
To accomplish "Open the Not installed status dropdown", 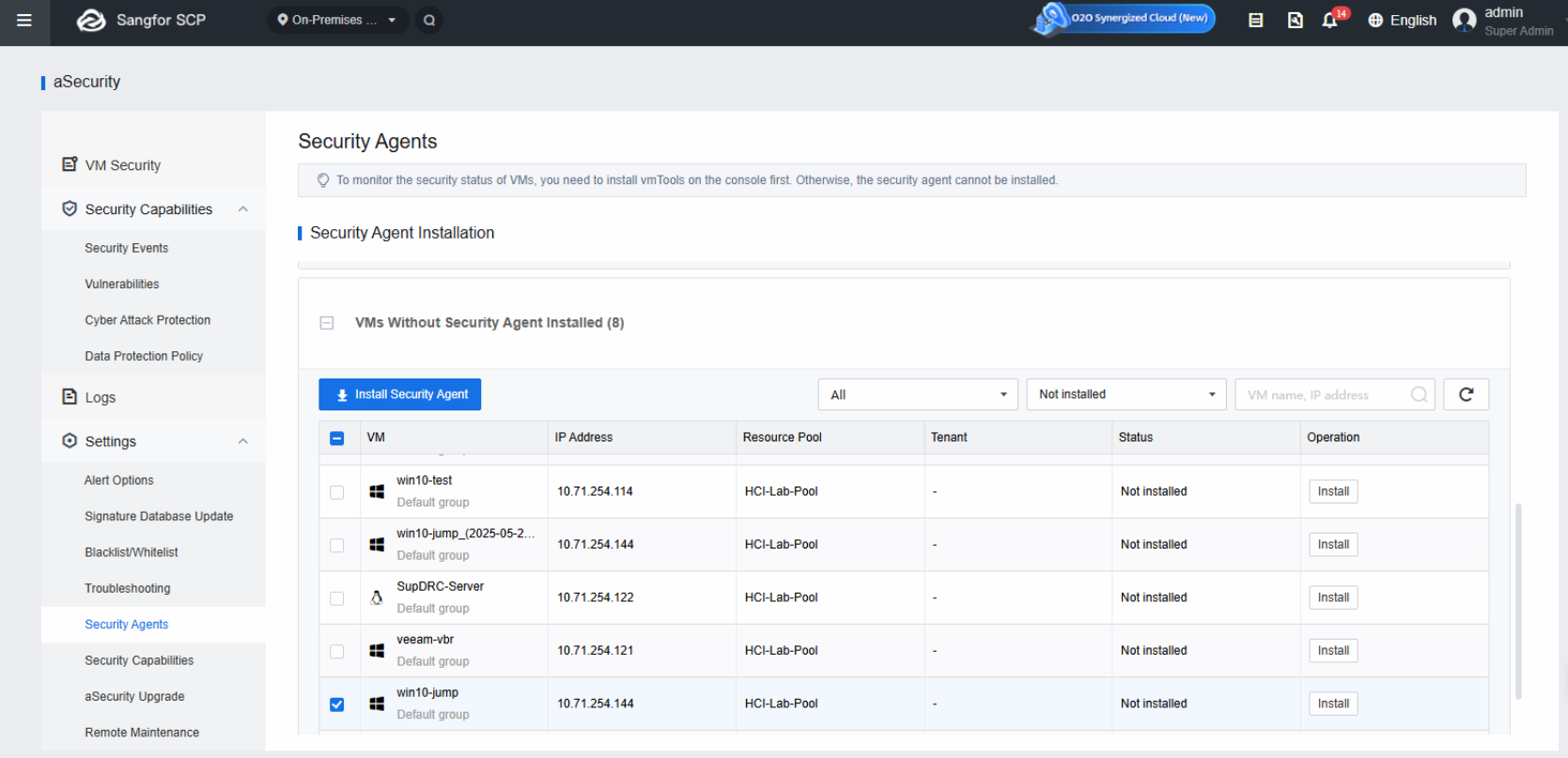I will (x=1127, y=394).
